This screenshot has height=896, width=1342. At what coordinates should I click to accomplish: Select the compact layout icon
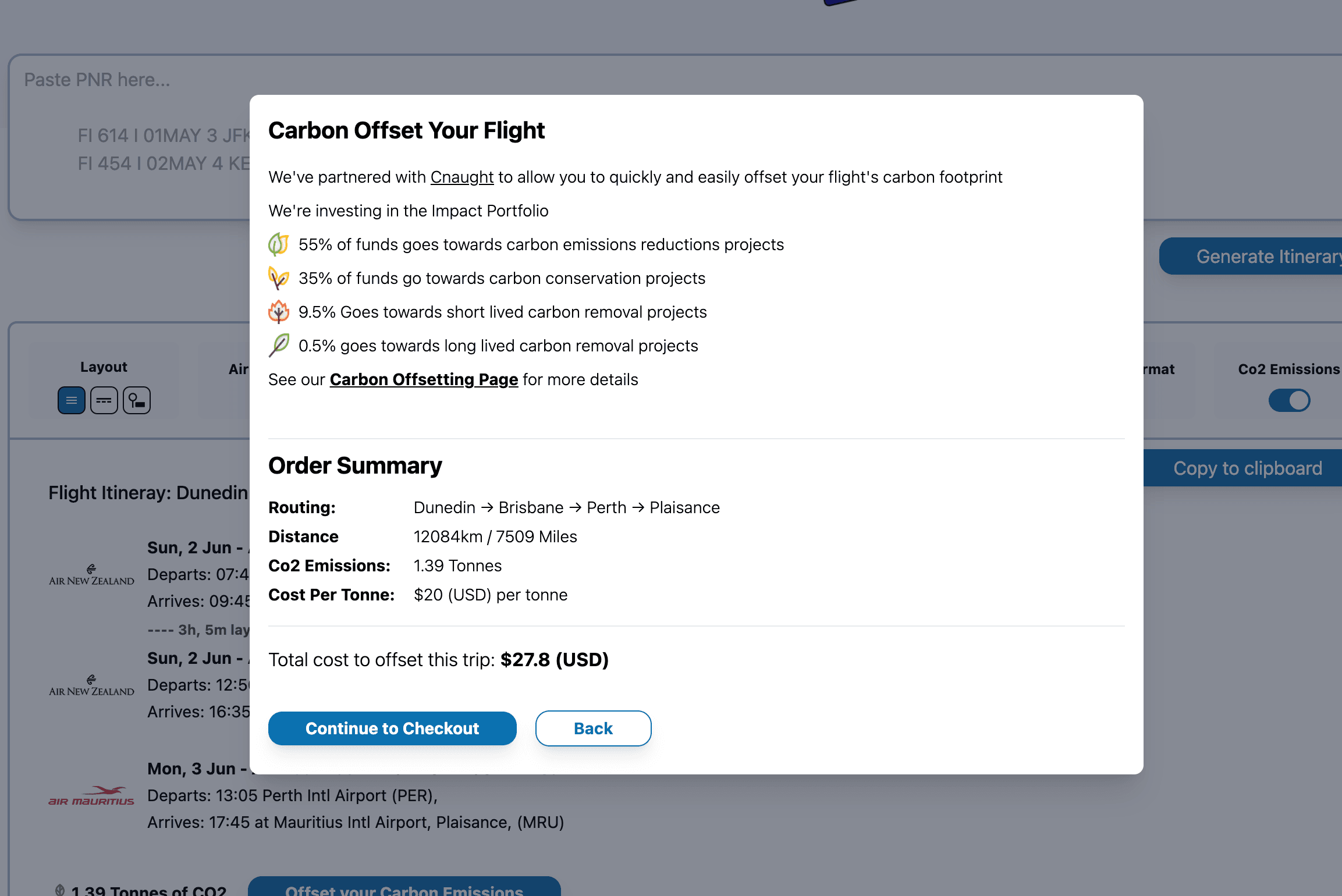[x=103, y=400]
